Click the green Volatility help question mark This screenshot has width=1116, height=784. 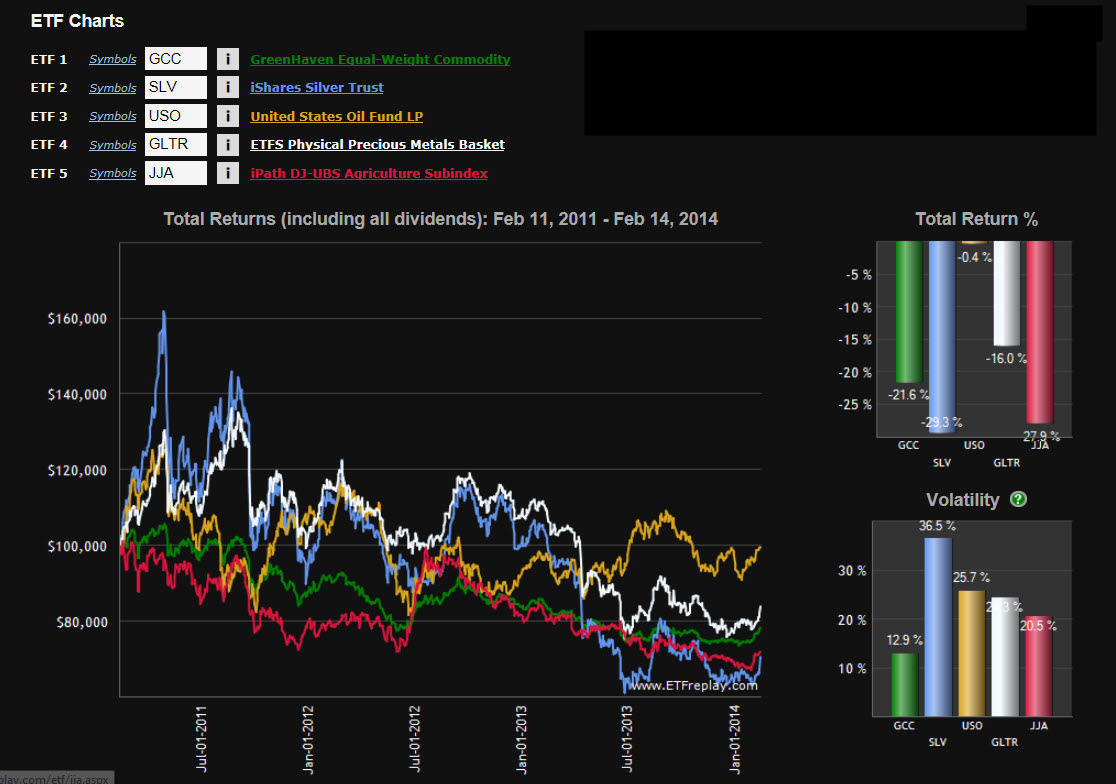(x=1018, y=499)
